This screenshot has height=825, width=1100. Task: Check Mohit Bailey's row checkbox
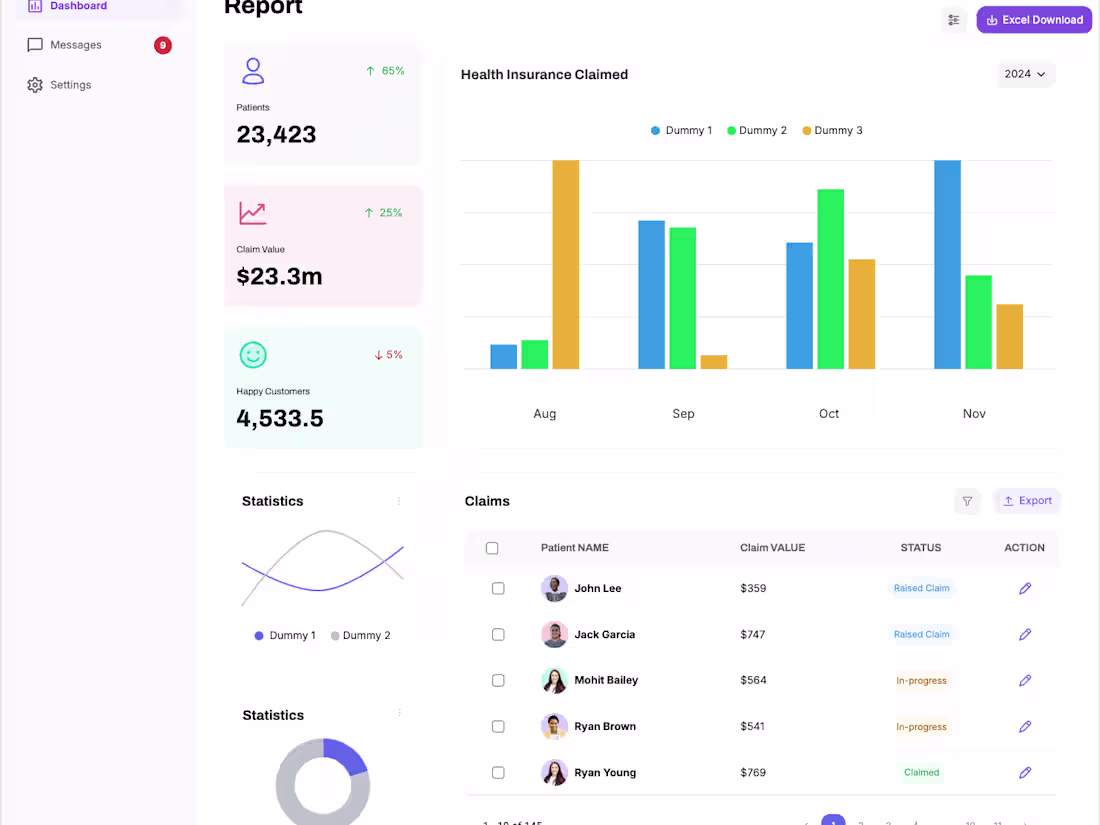pos(498,680)
